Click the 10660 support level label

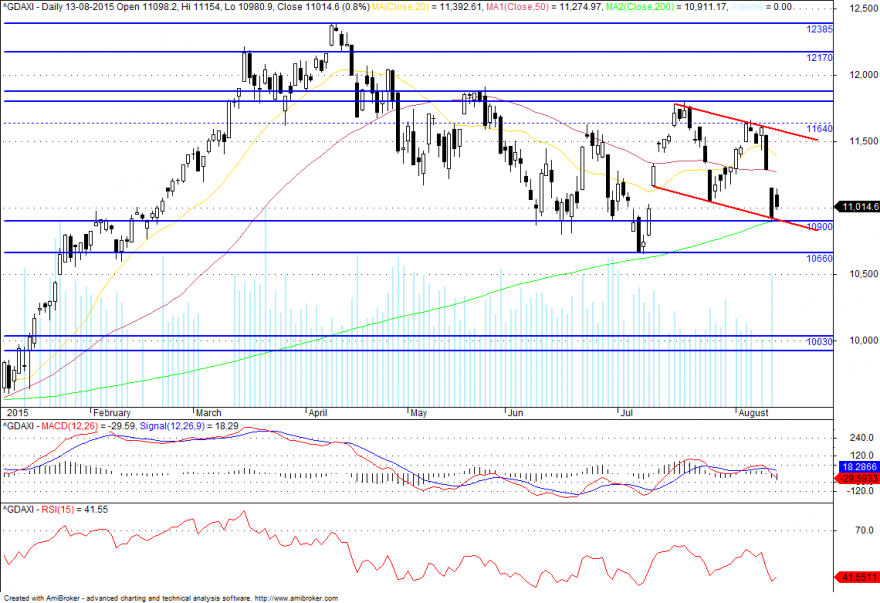pos(819,259)
